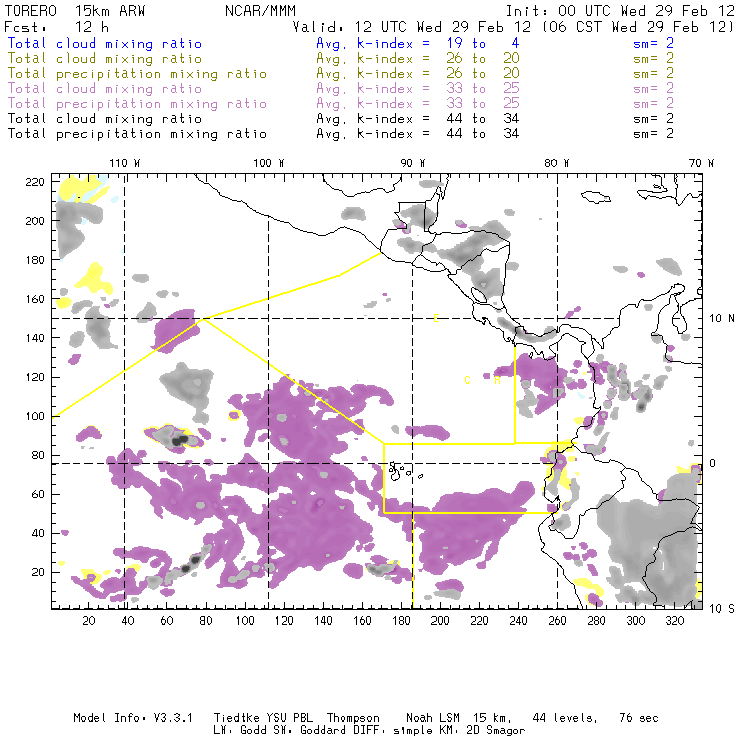
Task: Click the 'TORERO 15km ARW' title text
Action: click(75, 11)
